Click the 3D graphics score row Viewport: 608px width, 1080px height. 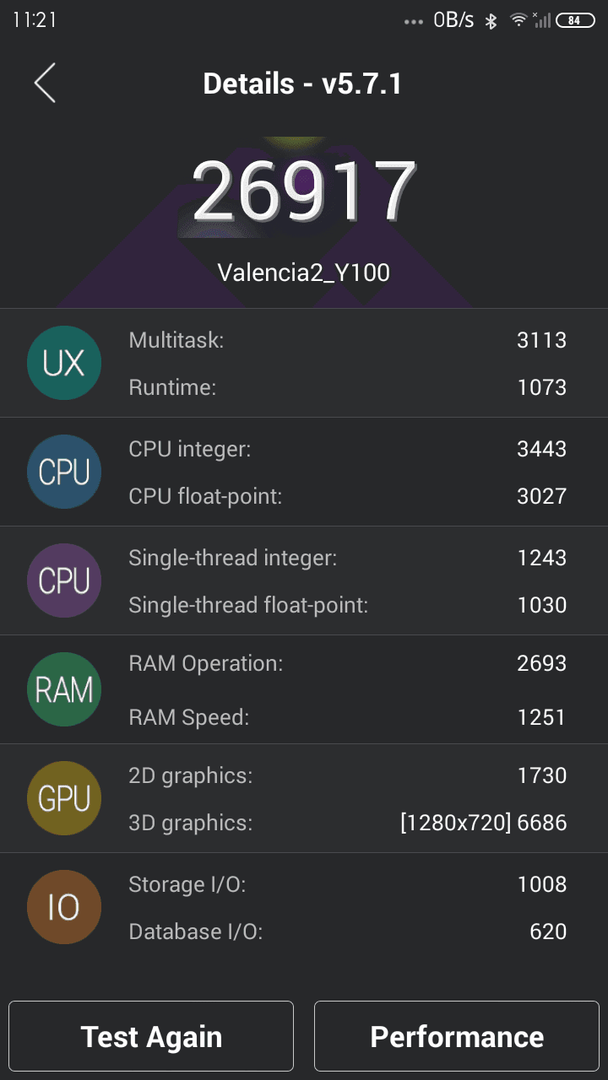pyautogui.click(x=348, y=822)
